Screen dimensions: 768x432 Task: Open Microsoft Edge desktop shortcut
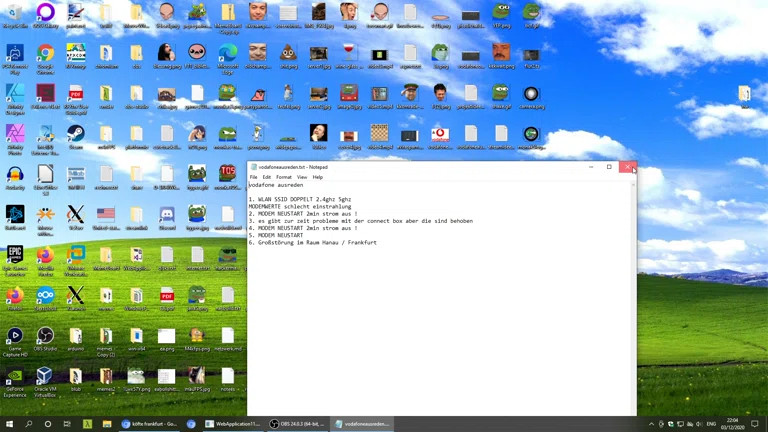point(228,54)
